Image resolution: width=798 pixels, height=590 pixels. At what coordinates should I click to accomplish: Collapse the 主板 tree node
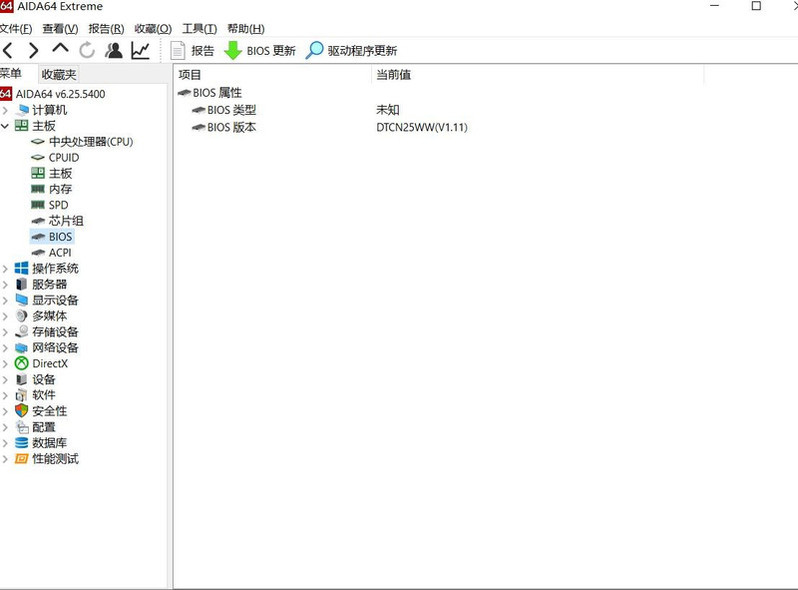(x=6, y=126)
